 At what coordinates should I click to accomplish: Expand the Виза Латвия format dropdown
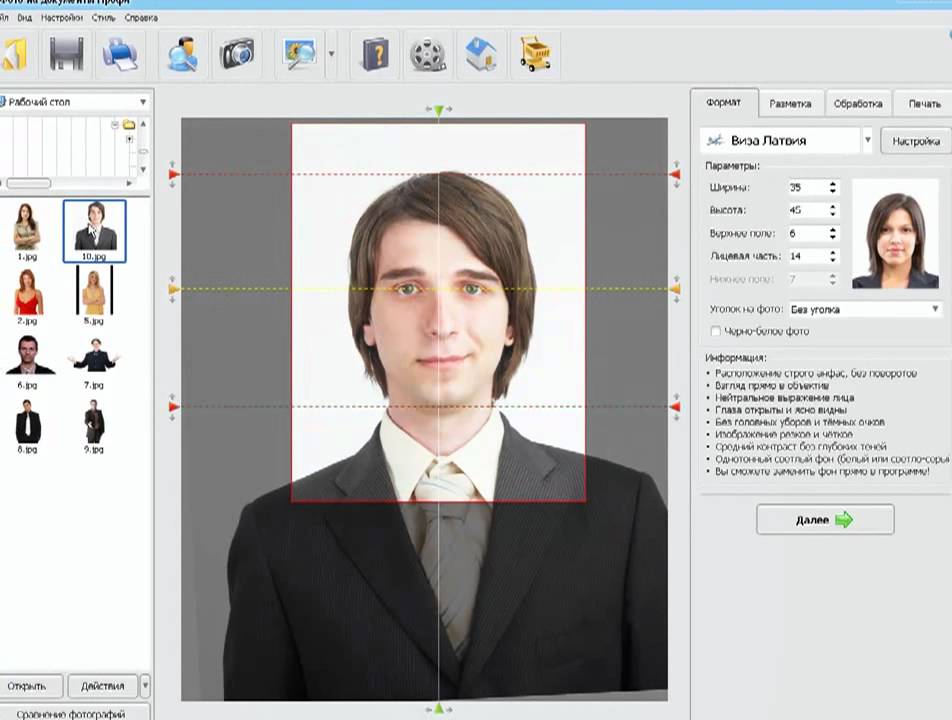click(867, 141)
